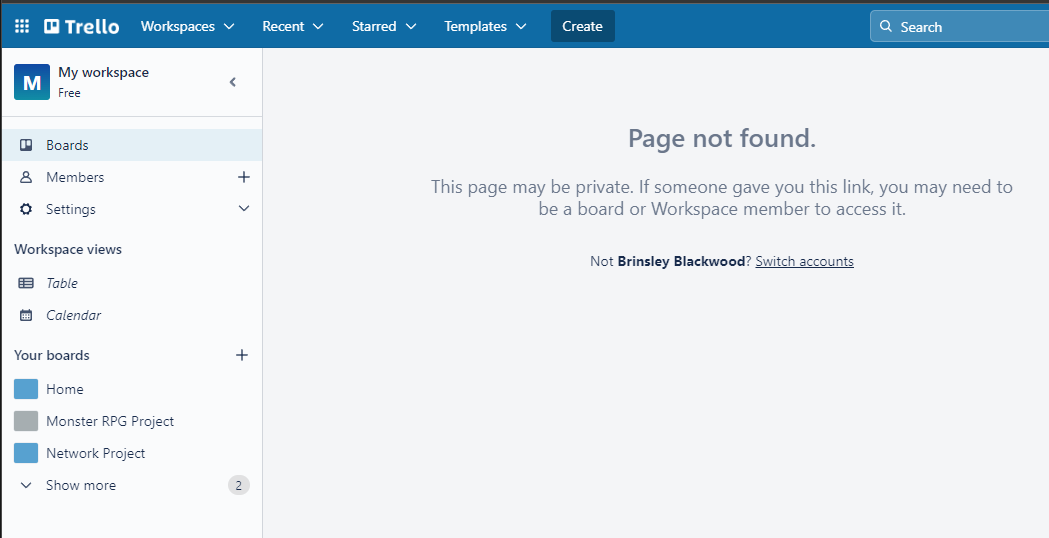Invite members with the plus icon
Screen dimensions: 1049x538
(x=244, y=177)
